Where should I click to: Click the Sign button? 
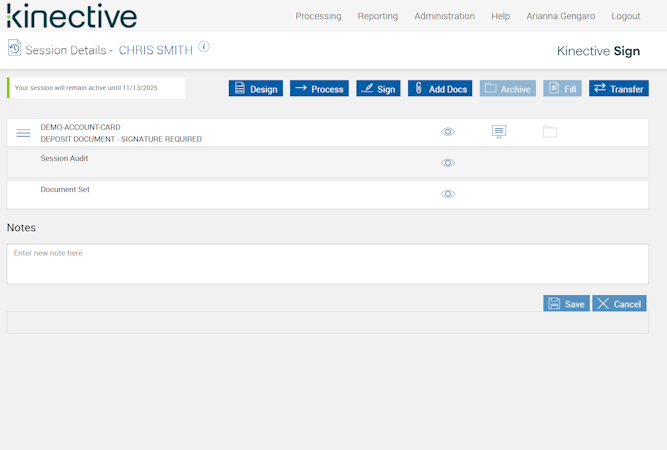[378, 88]
